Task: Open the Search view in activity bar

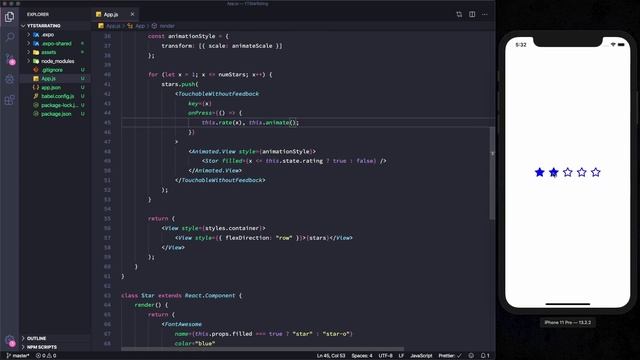Action: click(9, 37)
